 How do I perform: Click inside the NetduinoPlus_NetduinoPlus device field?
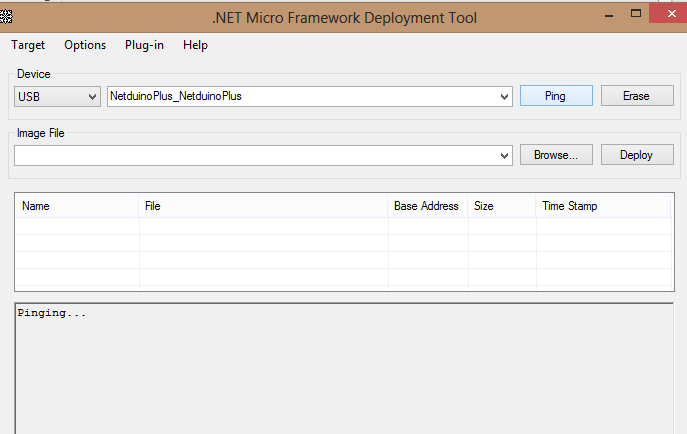[300, 97]
